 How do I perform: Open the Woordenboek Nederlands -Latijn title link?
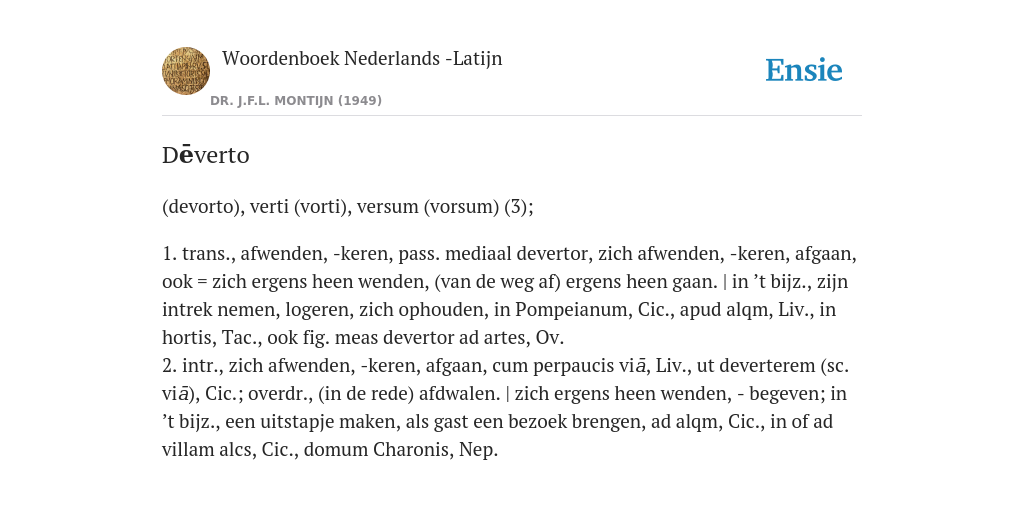tap(362, 58)
